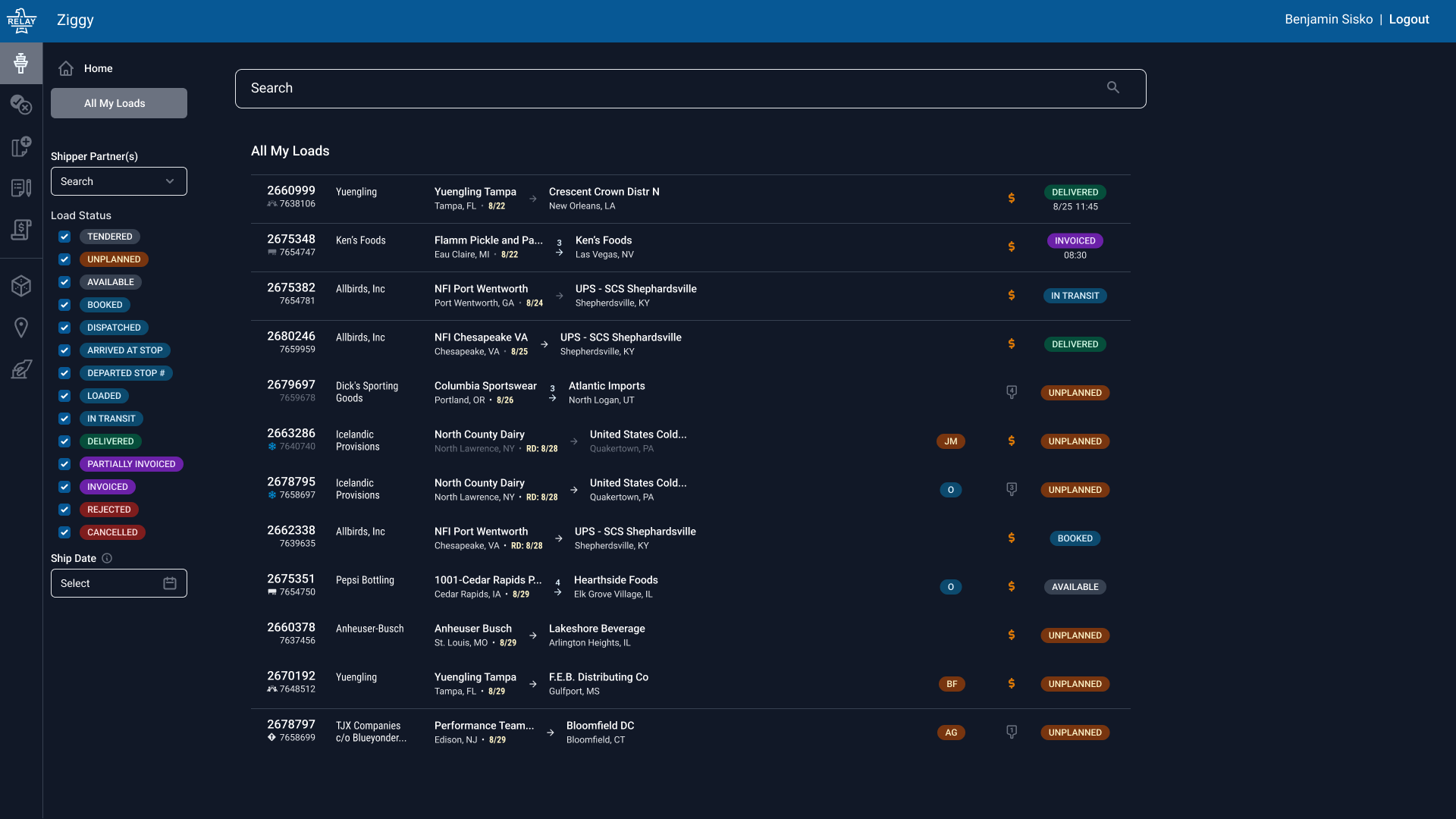Screen dimensions: 1456x819
Task: Toggle the BOOKED status checkbox
Action: pos(64,305)
